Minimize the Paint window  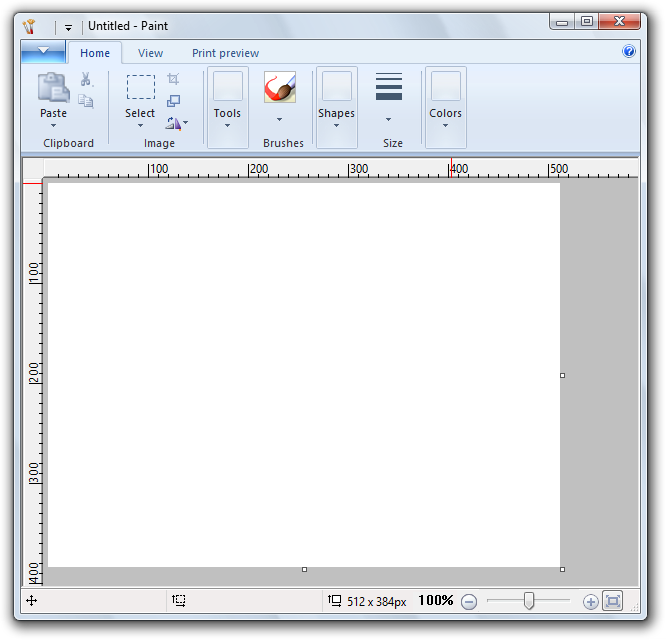click(x=562, y=22)
